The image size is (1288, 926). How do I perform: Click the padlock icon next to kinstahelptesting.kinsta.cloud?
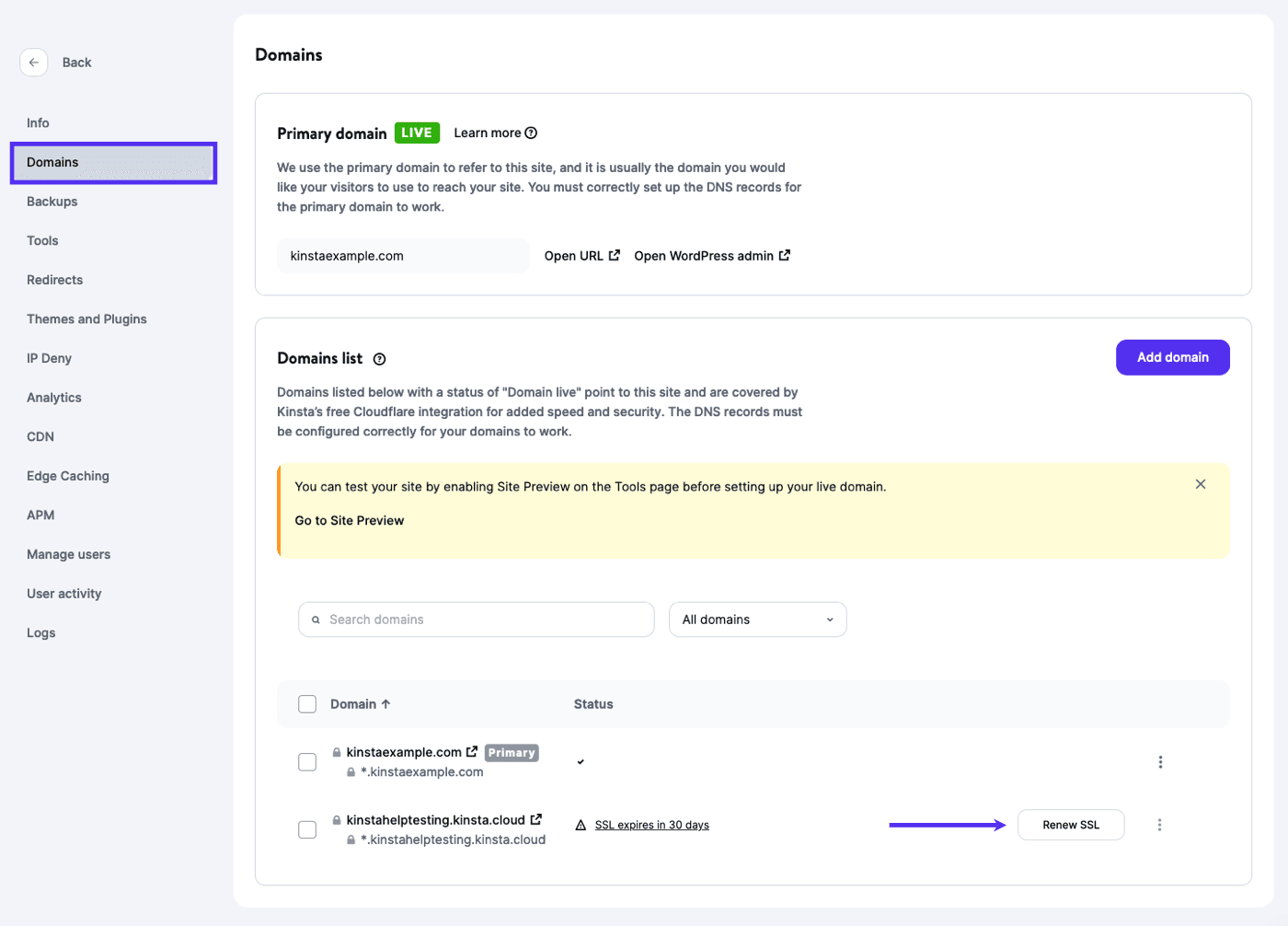pos(335,818)
